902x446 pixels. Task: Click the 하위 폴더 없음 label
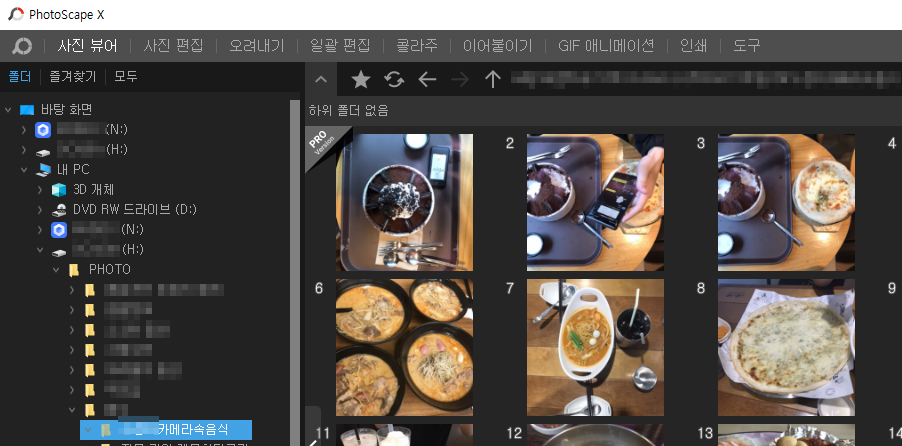pos(349,110)
